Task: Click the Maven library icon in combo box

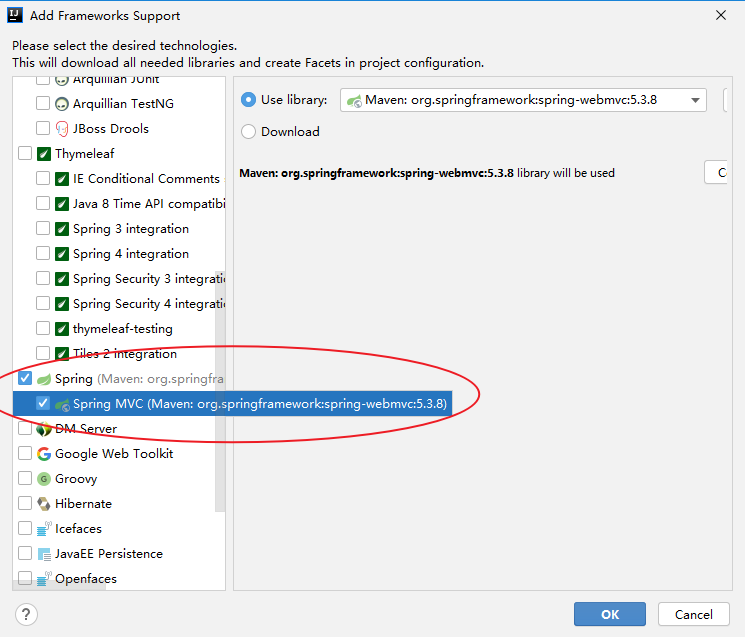Action: click(354, 101)
